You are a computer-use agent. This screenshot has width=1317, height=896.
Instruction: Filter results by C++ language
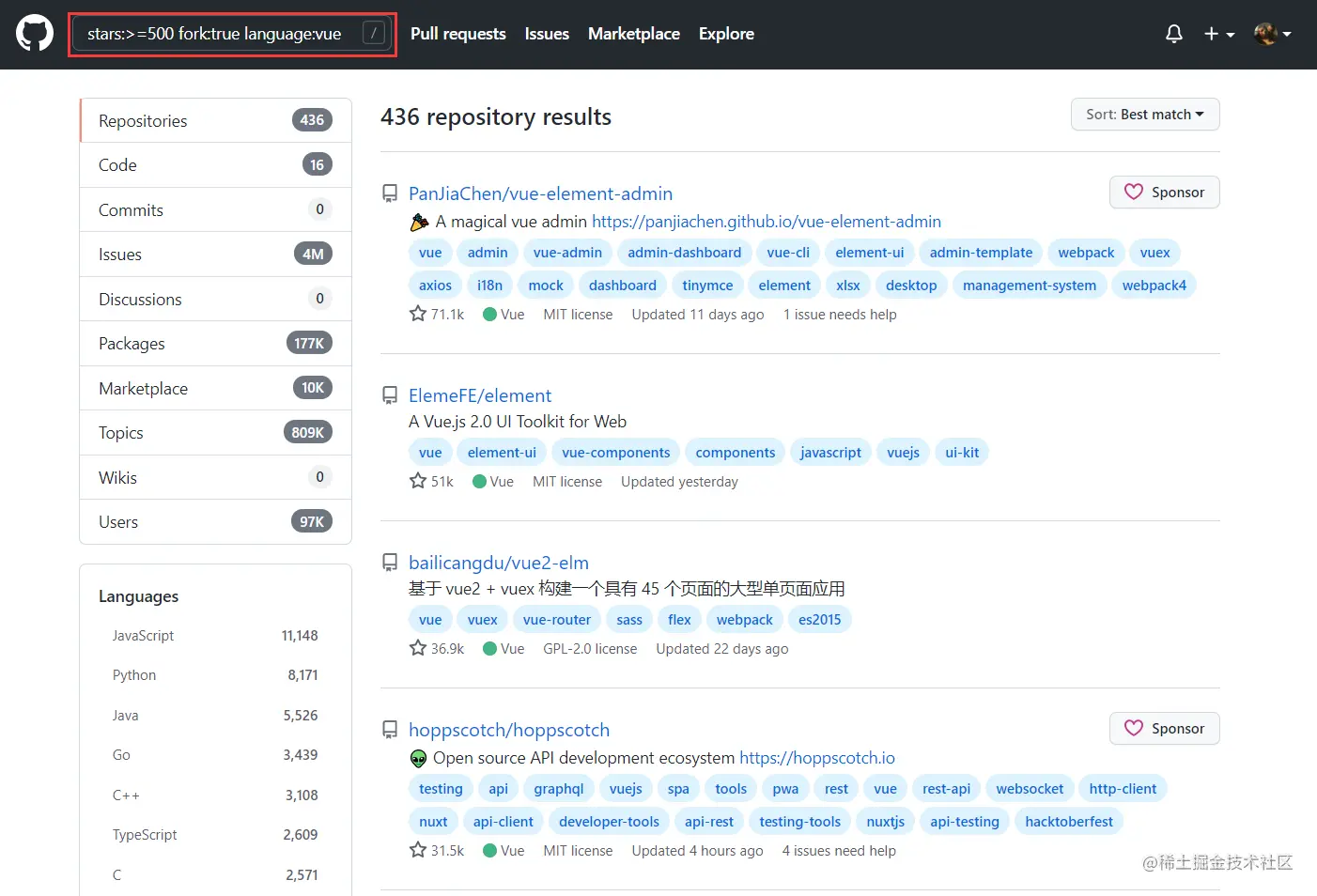click(215, 796)
